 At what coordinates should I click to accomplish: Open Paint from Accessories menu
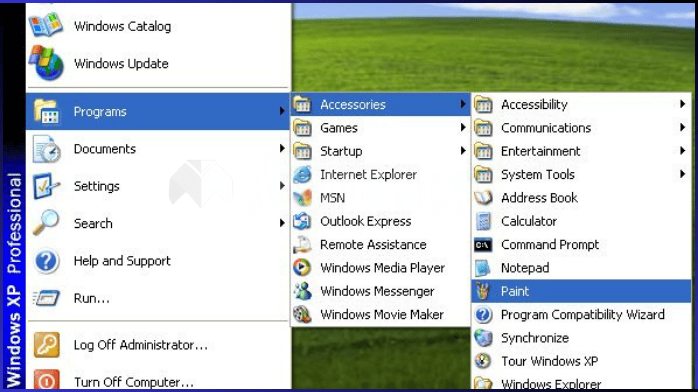(x=581, y=291)
